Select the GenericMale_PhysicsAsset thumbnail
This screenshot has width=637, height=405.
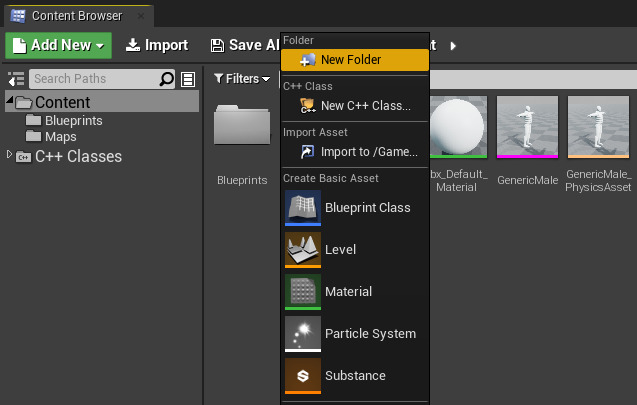click(x=598, y=127)
